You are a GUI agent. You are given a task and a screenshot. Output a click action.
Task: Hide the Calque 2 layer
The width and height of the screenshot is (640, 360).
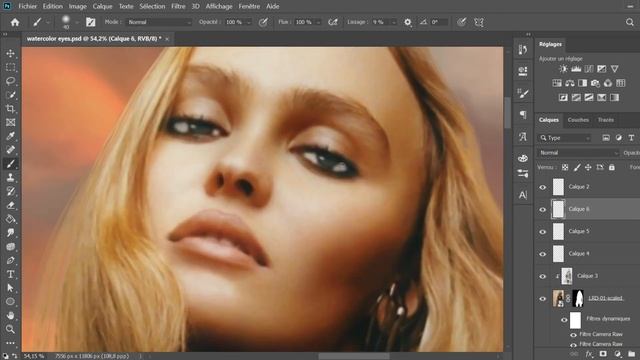542,187
